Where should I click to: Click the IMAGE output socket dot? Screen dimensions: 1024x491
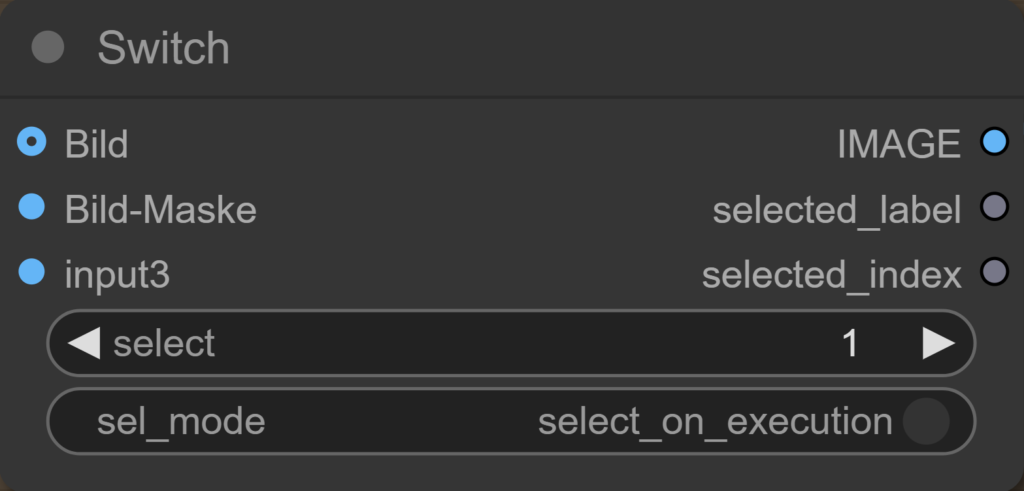(x=993, y=143)
